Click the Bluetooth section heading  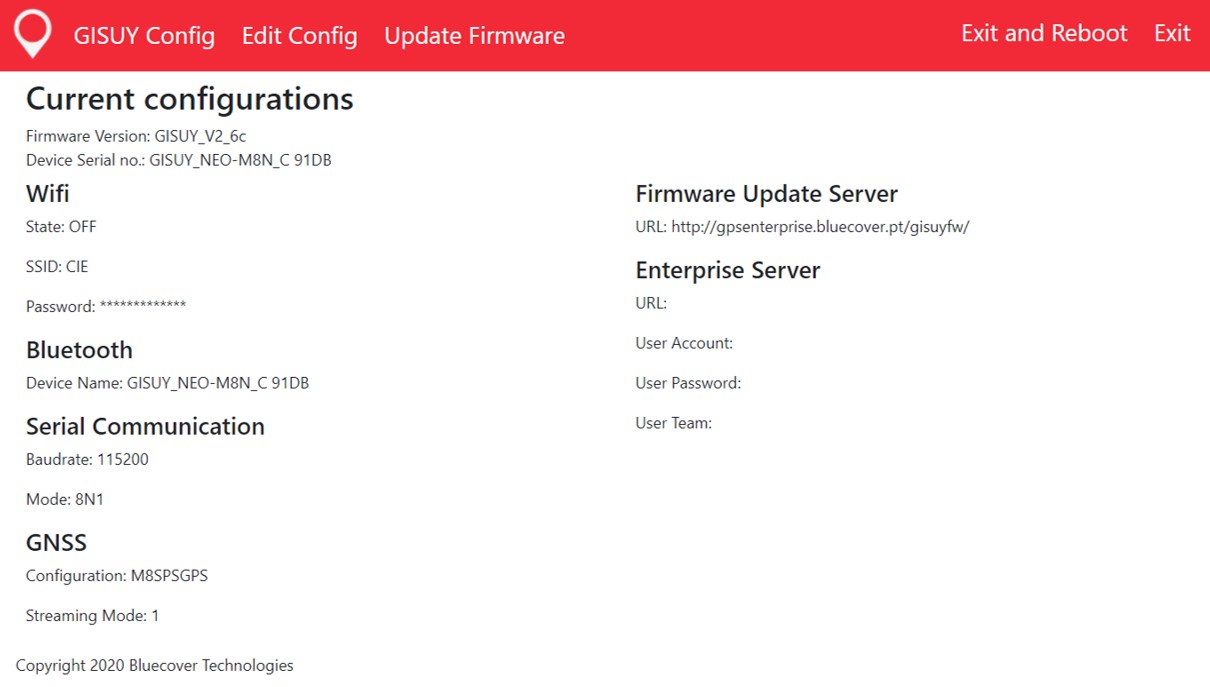pyautogui.click(x=79, y=350)
